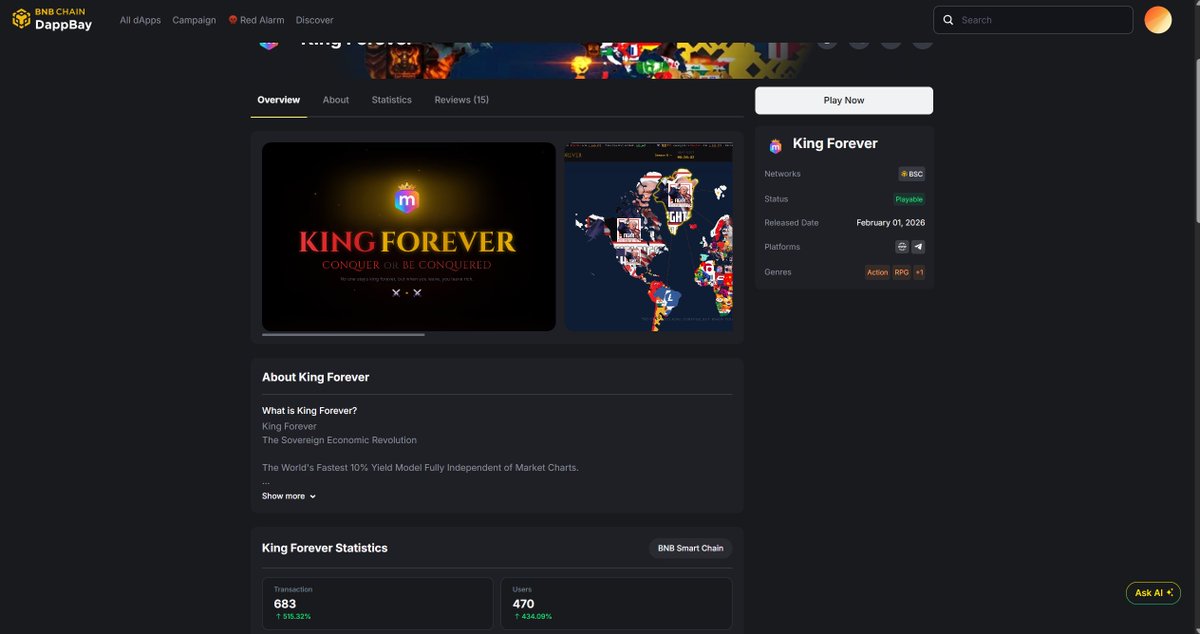Click the King Forever logo in sidebar card
The height and width of the screenshot is (634, 1200).
tap(775, 145)
